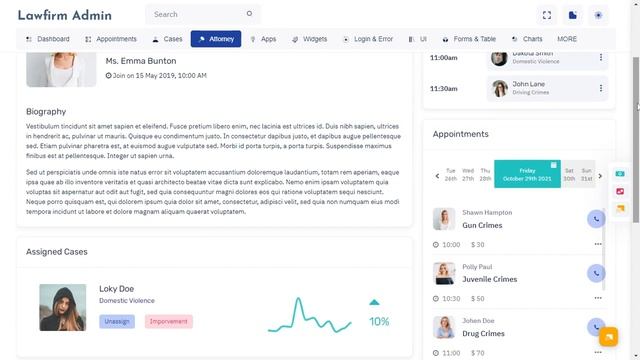The image size is (640, 360).
Task: Click the sun theme icon in header
Action: (598, 16)
